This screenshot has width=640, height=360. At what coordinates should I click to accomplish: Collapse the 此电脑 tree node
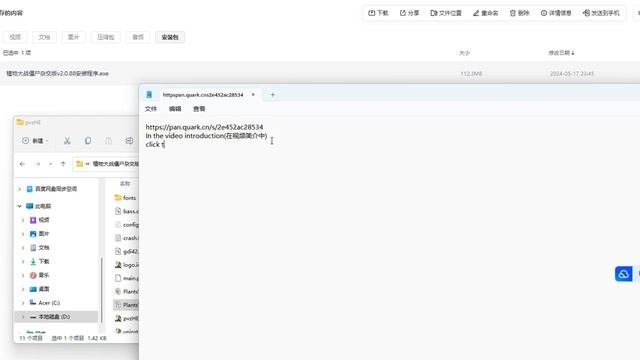pos(19,206)
